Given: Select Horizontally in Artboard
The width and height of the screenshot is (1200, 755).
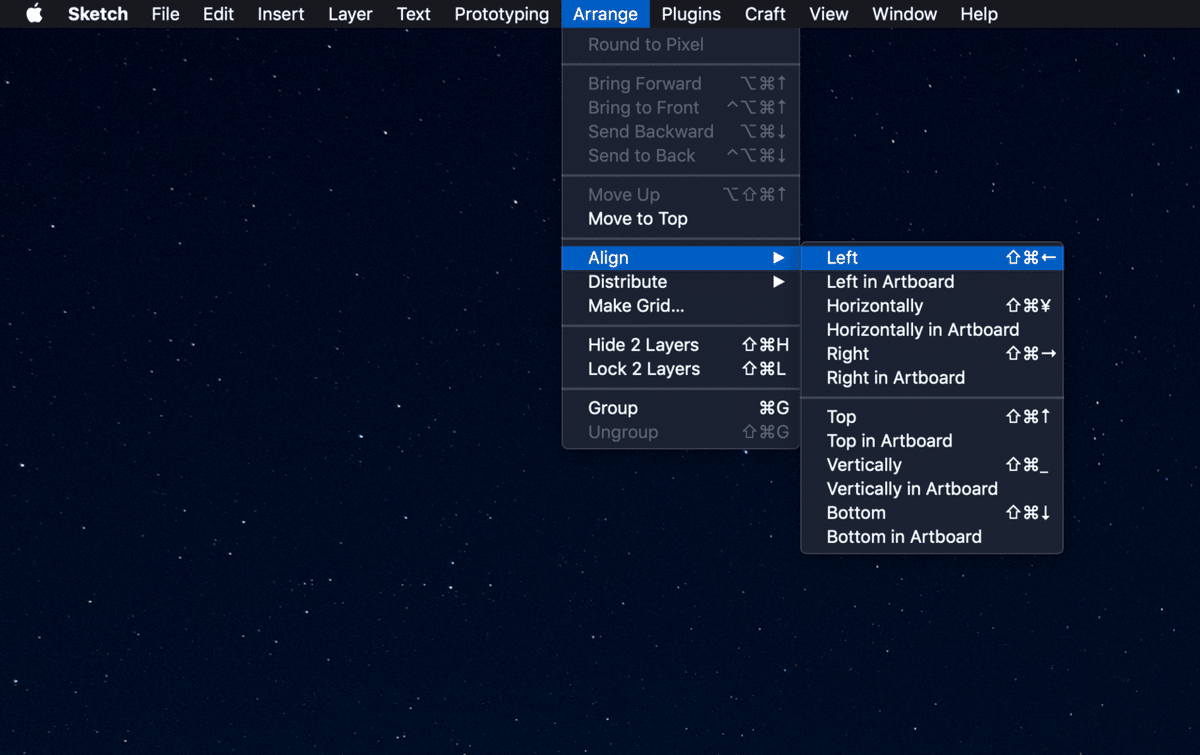Looking at the screenshot, I should (932, 330).
